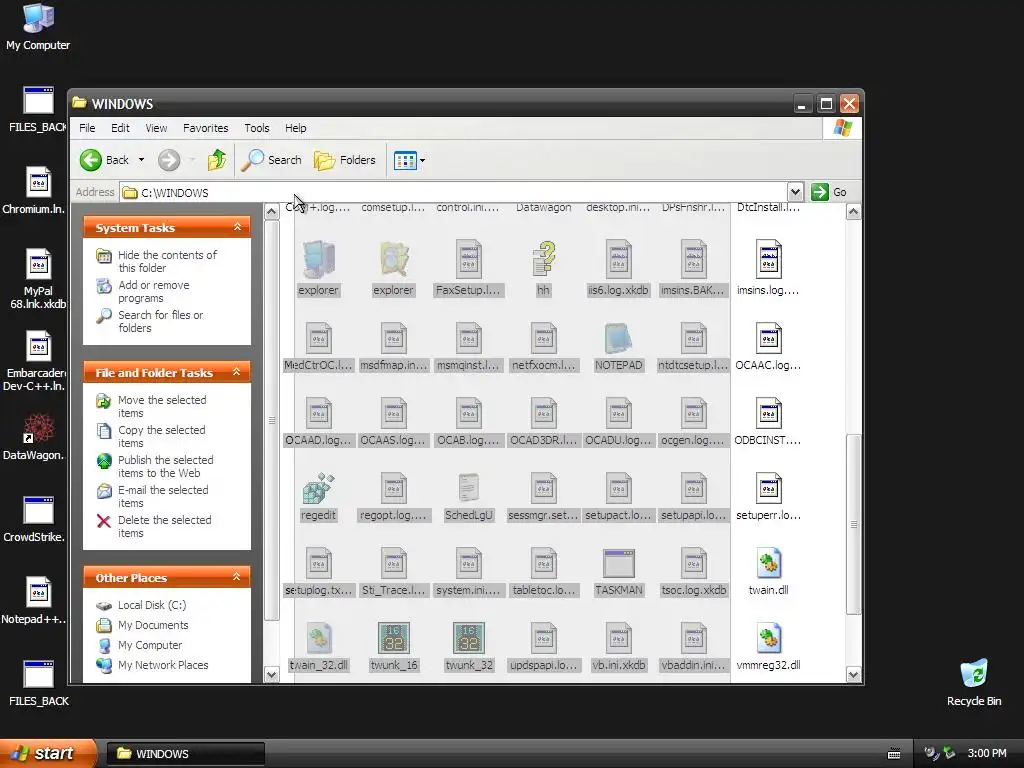Click the taskbar clock showing 3:00 PM
Image resolution: width=1024 pixels, height=768 pixels.
pyautogui.click(x=987, y=754)
